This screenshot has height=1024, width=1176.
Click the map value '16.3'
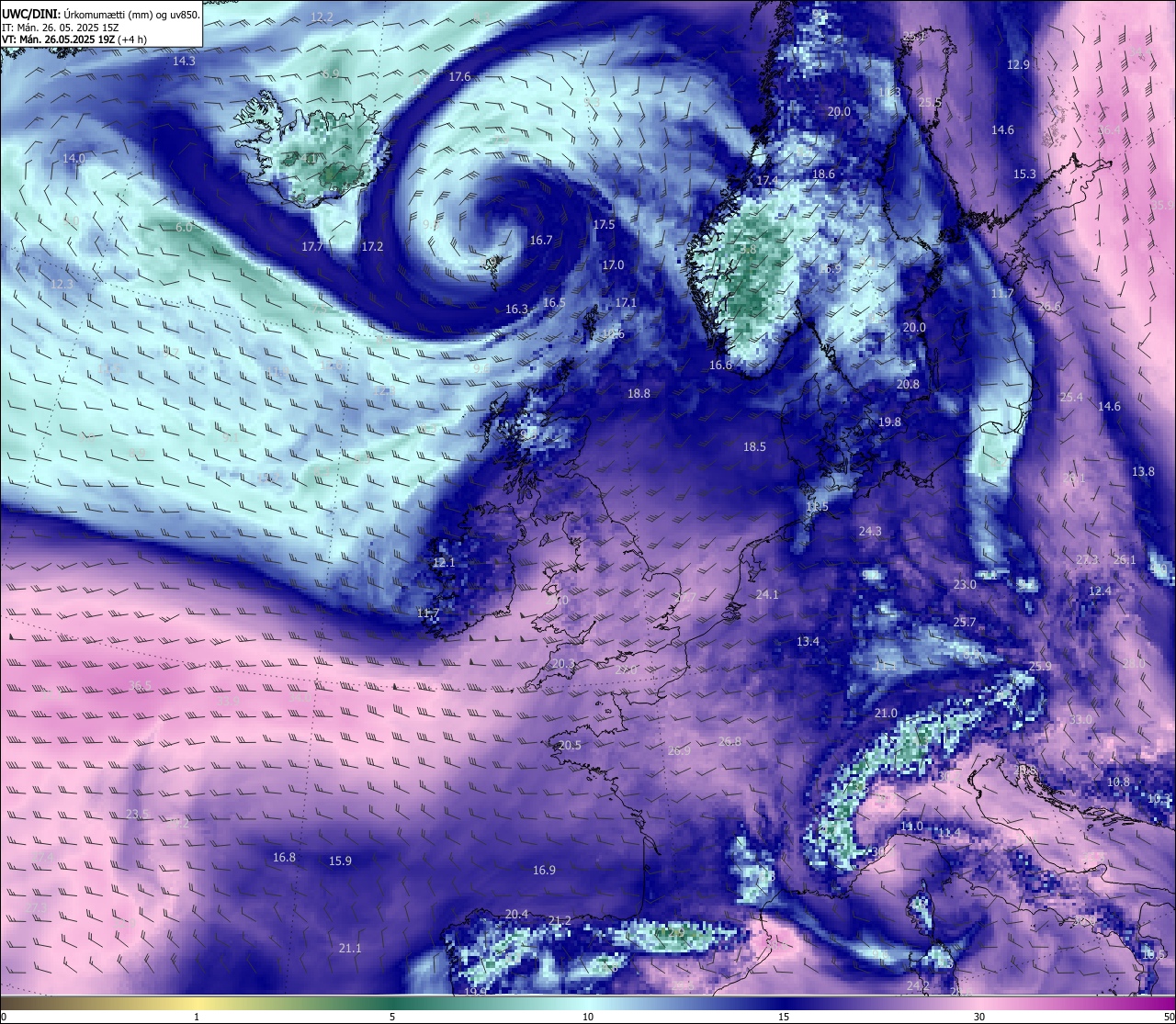pos(516,309)
